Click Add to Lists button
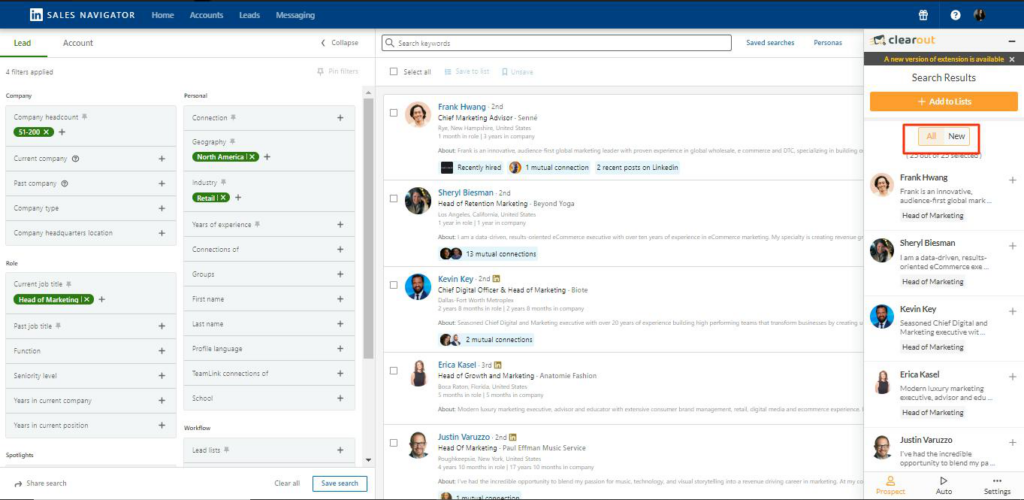Image resolution: width=1024 pixels, height=500 pixels. click(944, 102)
